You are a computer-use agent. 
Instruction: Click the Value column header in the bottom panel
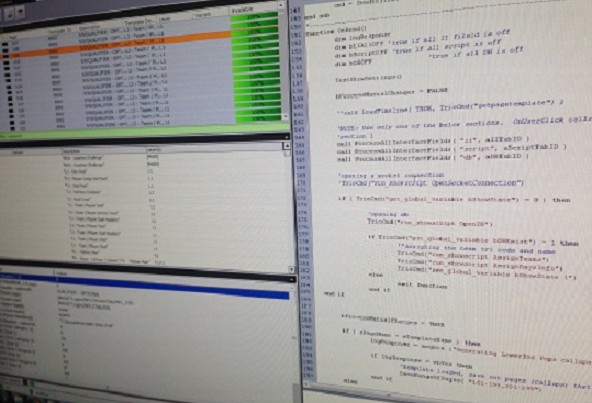(x=62, y=273)
